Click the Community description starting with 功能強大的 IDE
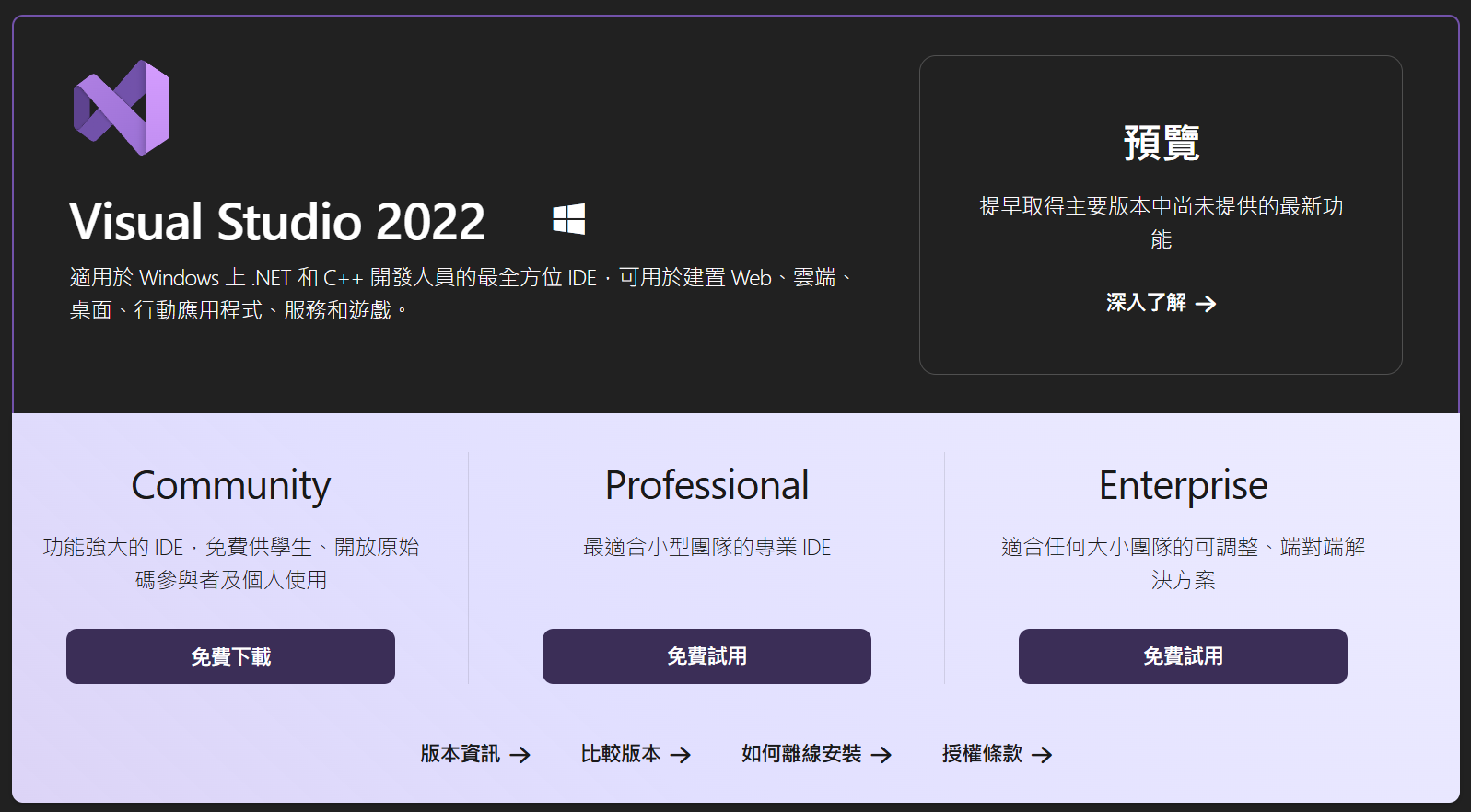The image size is (1471, 812). point(230,563)
